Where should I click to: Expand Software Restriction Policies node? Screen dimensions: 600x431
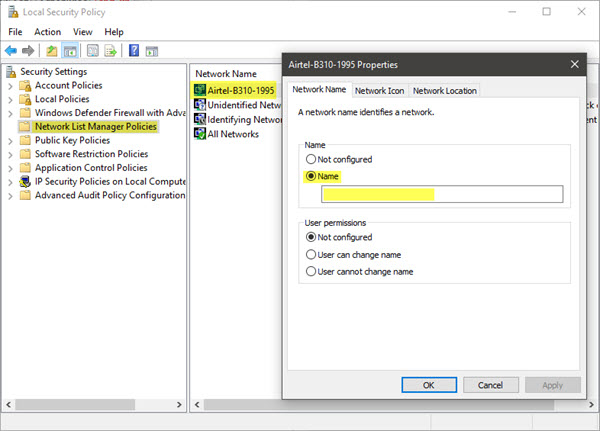point(10,155)
